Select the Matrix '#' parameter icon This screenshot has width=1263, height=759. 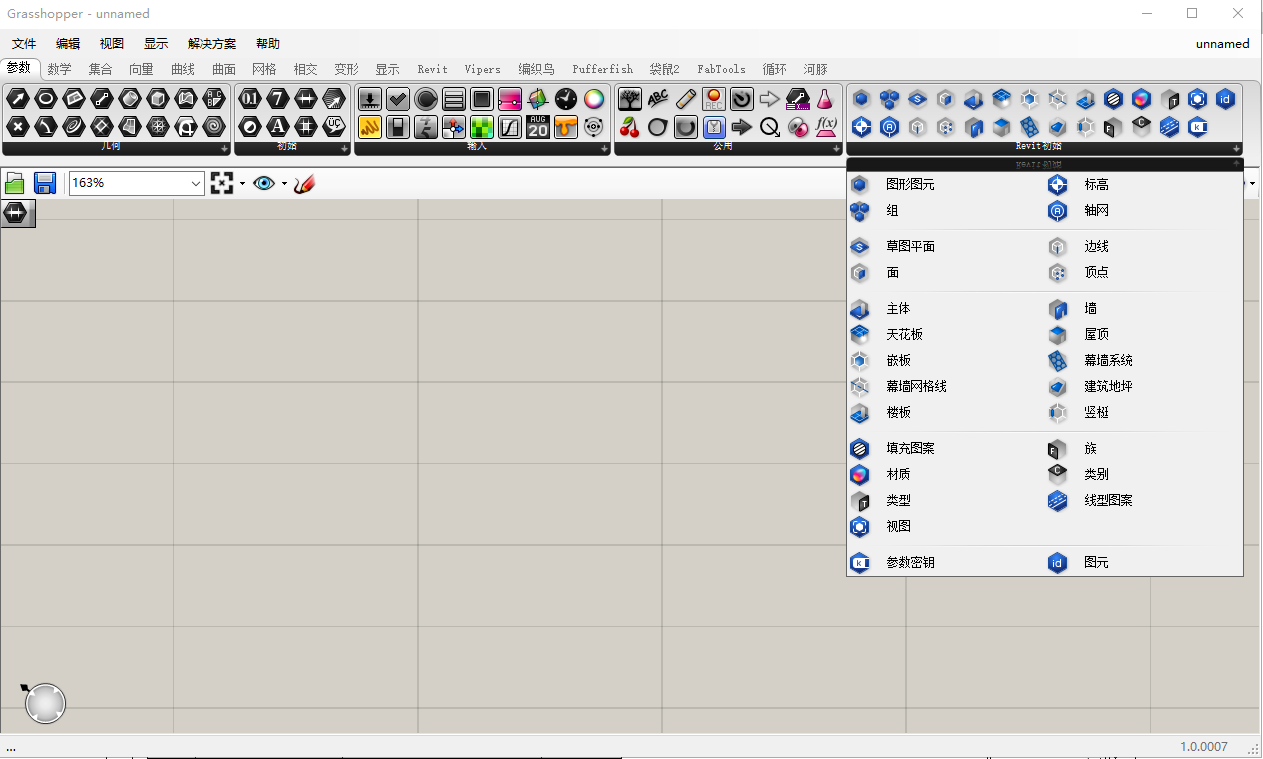point(306,127)
